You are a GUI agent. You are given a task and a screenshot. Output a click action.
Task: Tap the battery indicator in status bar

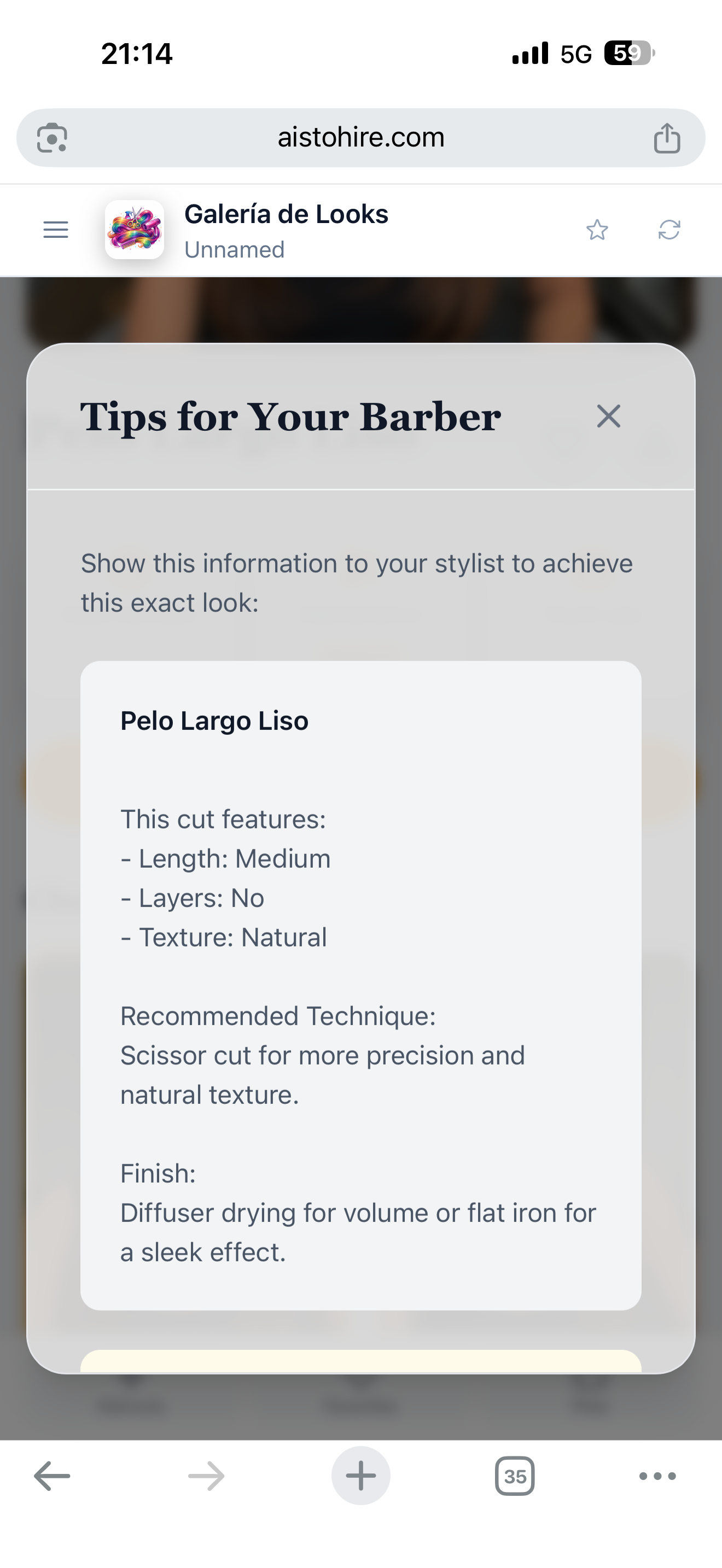point(630,54)
